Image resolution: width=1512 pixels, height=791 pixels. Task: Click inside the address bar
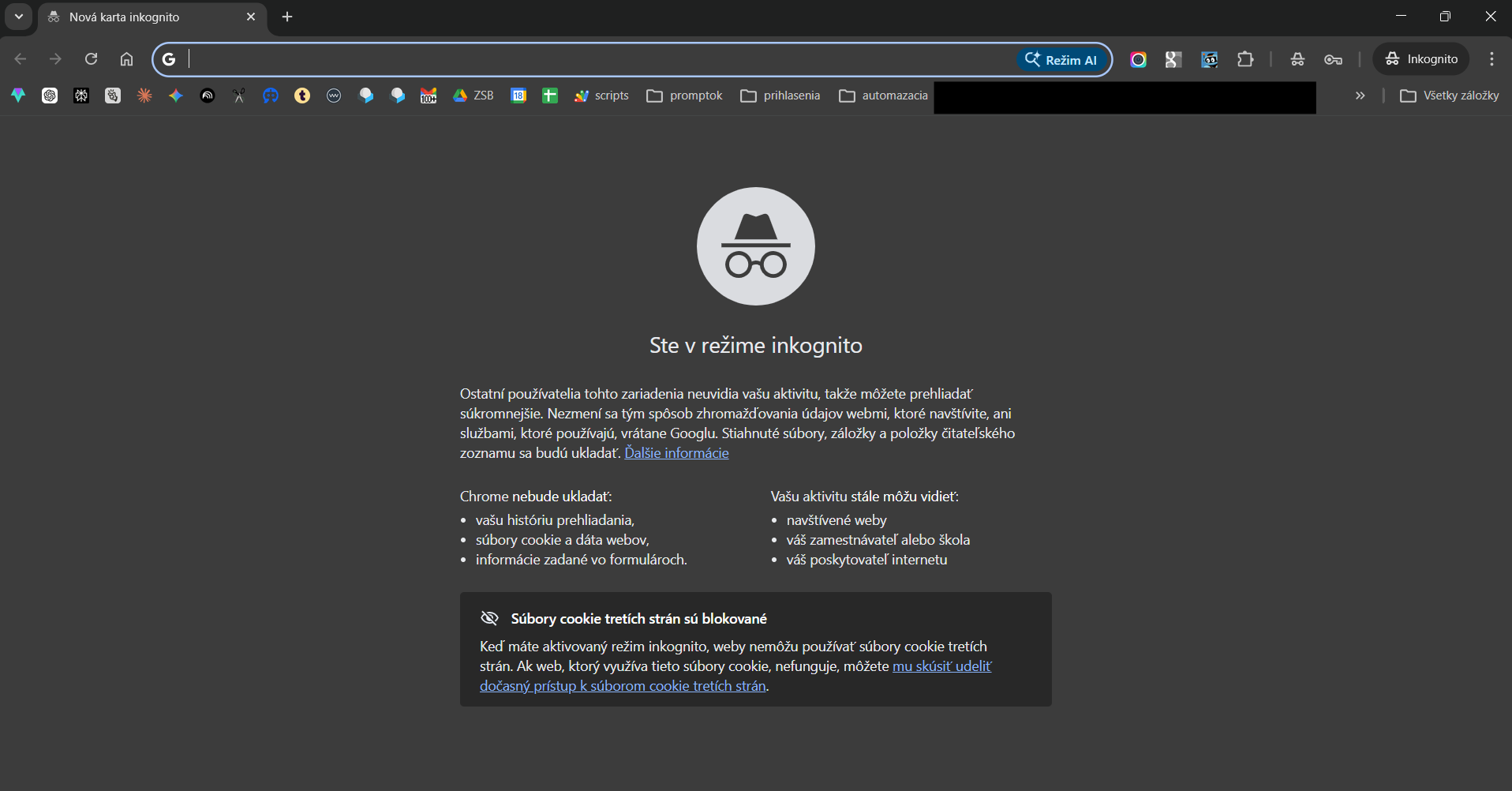(552, 59)
